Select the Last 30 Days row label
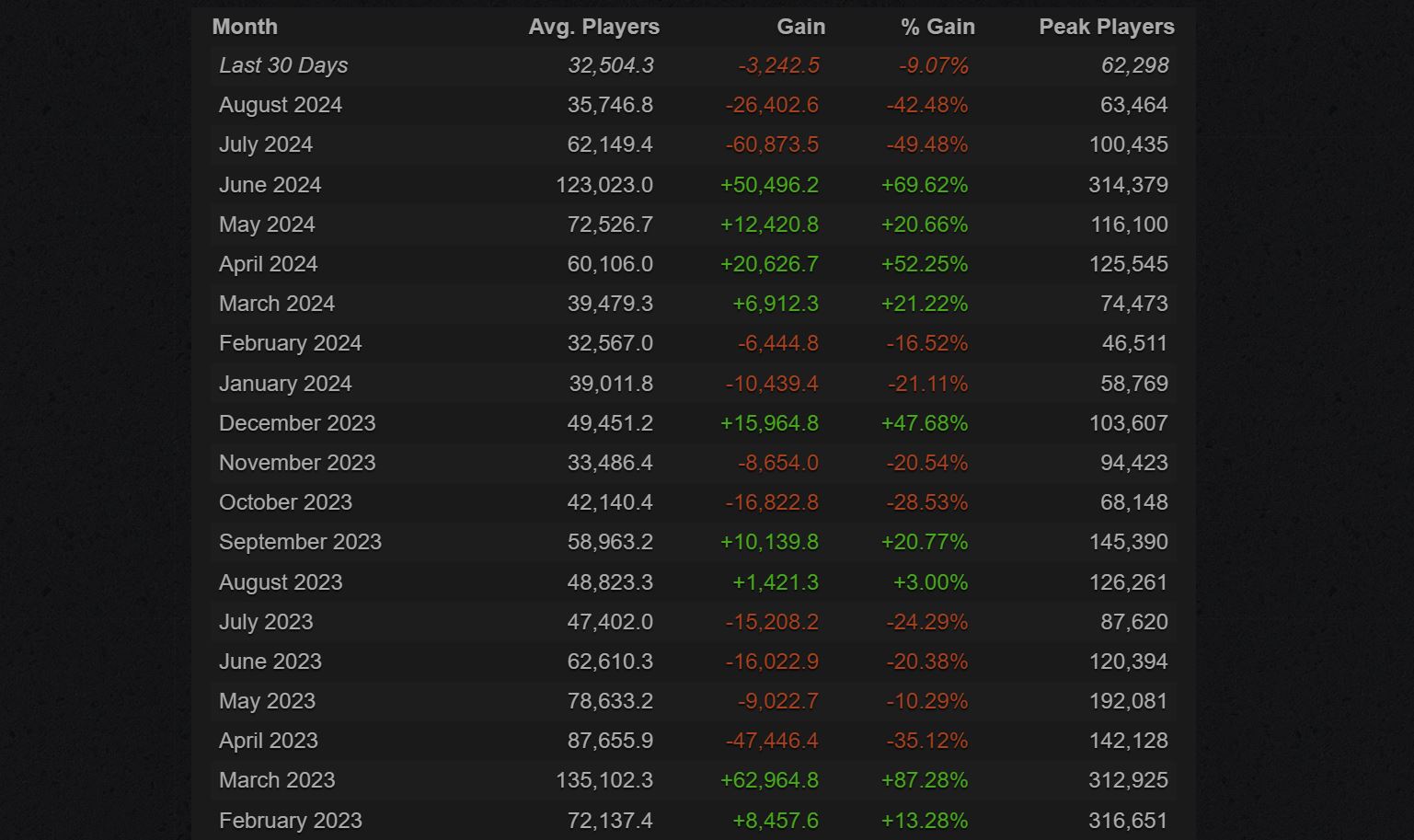Viewport: 1414px width, 840px height. pyautogui.click(x=283, y=65)
